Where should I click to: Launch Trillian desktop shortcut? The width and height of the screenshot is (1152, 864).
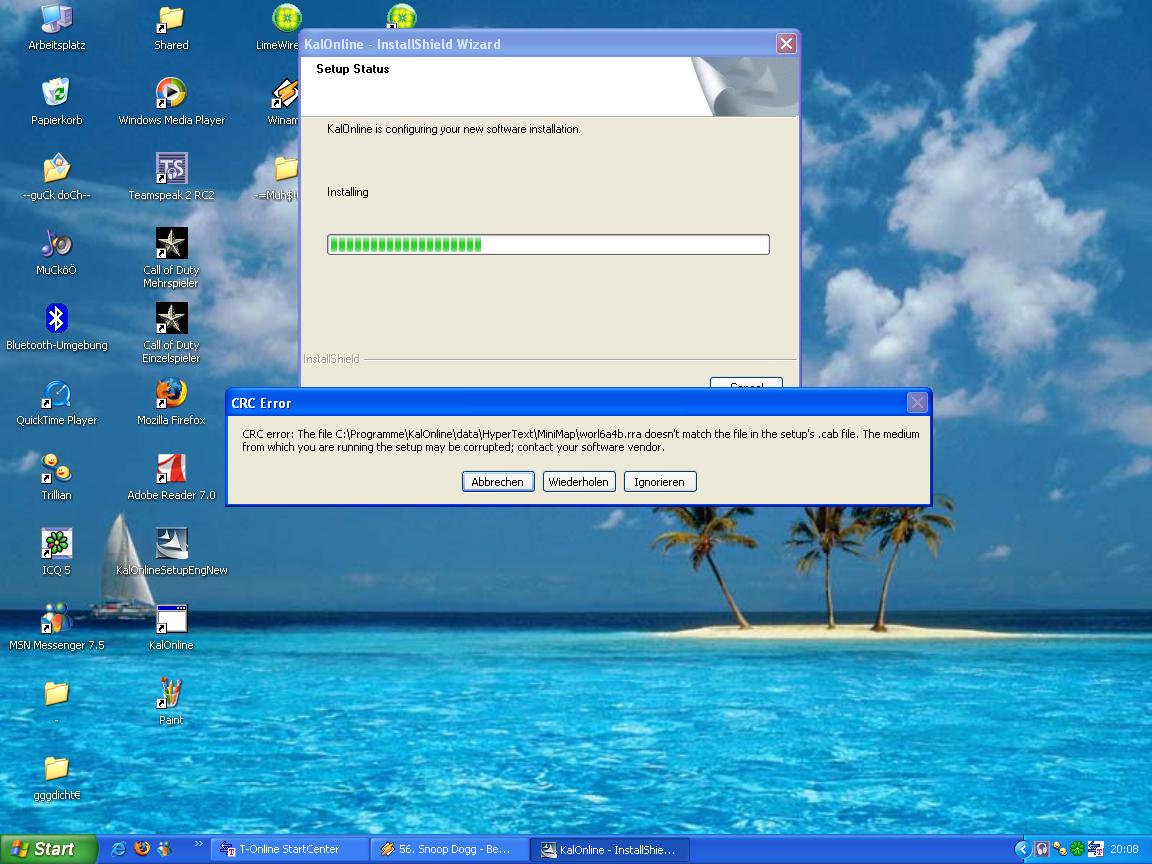pyautogui.click(x=57, y=478)
